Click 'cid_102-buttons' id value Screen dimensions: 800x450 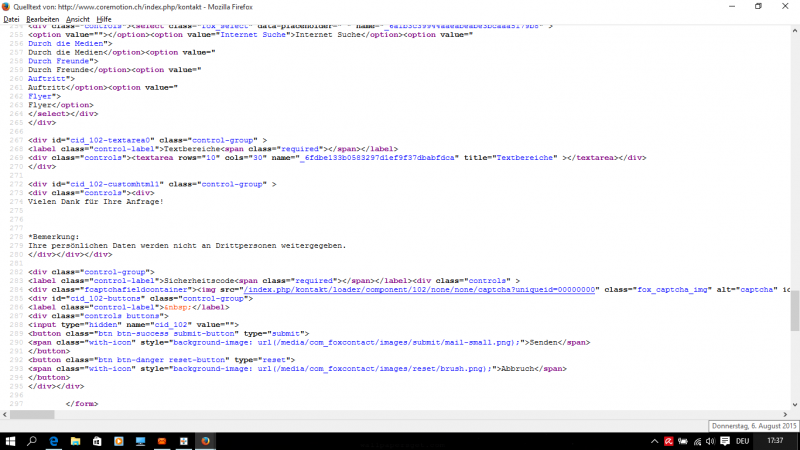coord(106,298)
